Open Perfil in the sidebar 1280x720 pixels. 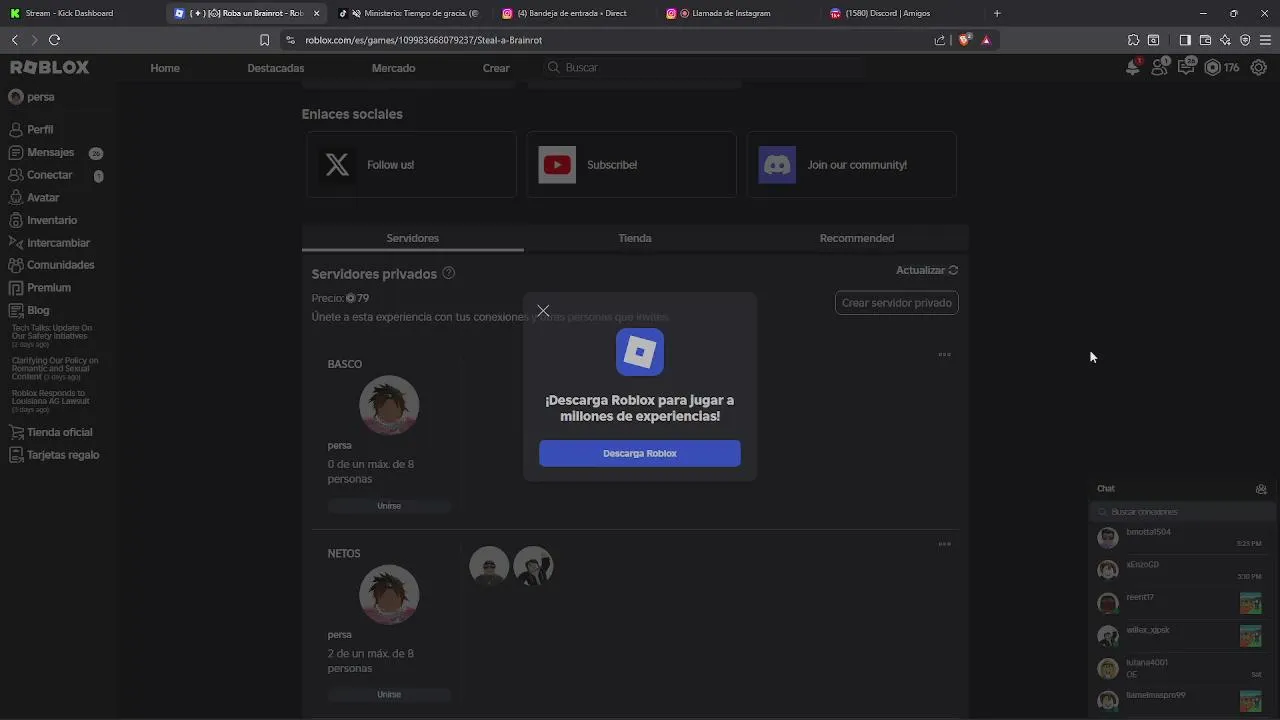point(32,130)
